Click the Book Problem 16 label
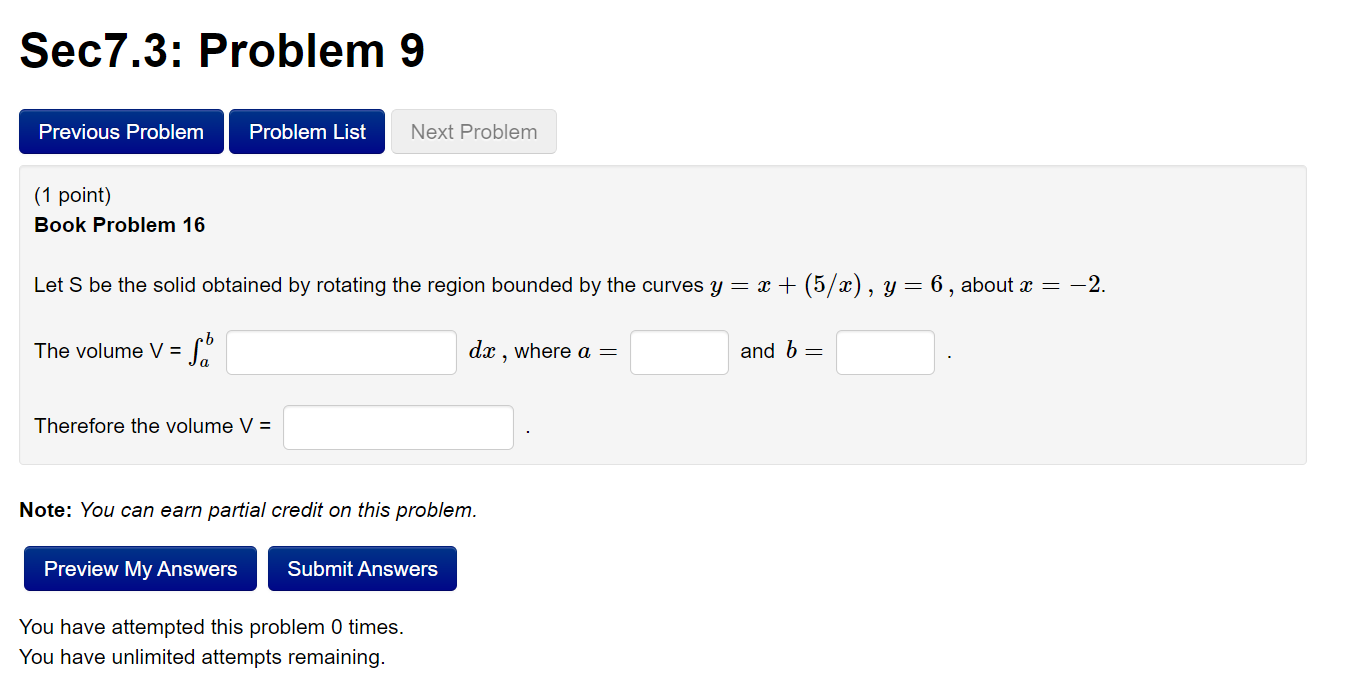Viewport: 1347px width, 697px height. point(119,225)
